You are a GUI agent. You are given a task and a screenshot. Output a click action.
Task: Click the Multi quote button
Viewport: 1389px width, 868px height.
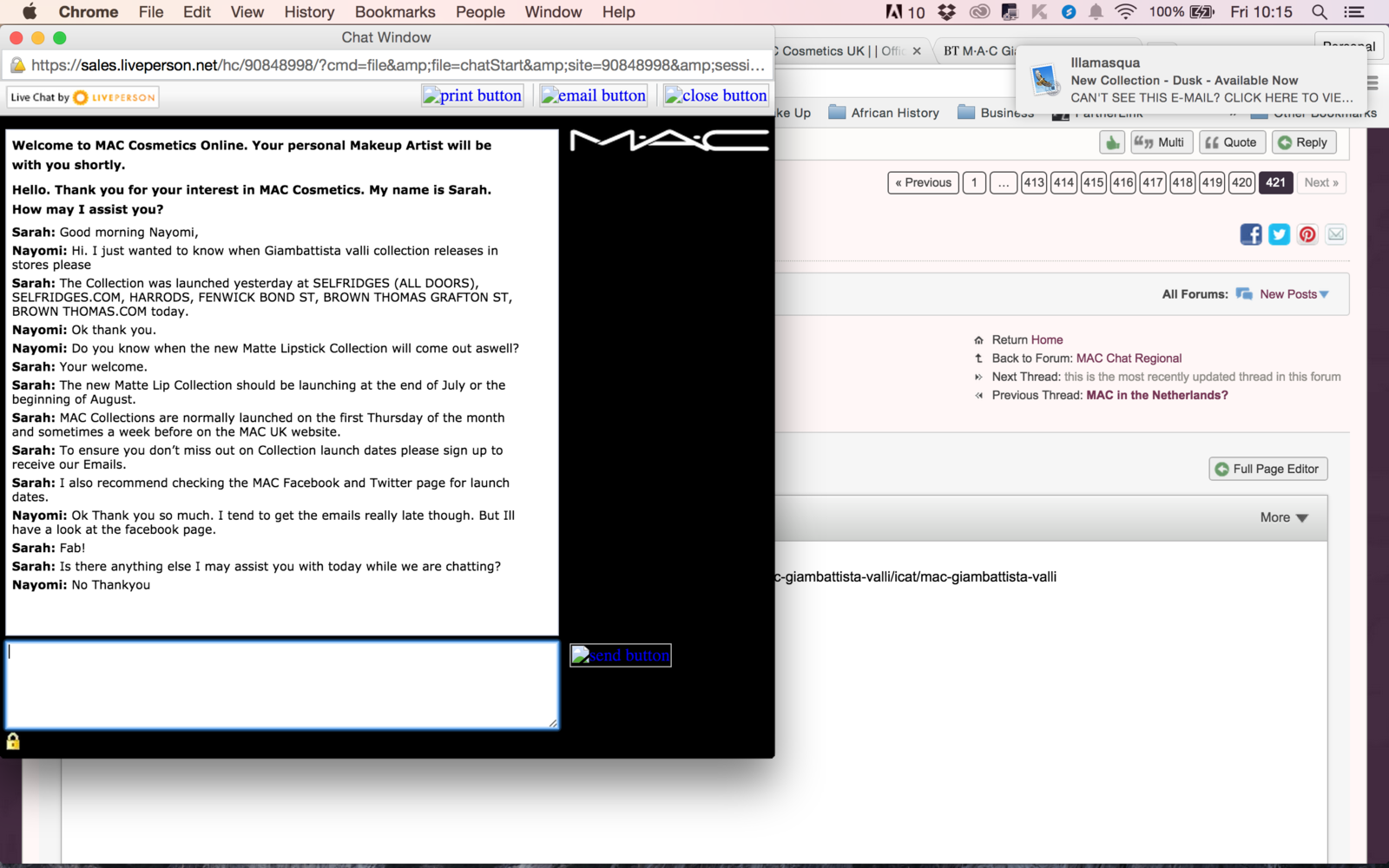coord(1160,142)
